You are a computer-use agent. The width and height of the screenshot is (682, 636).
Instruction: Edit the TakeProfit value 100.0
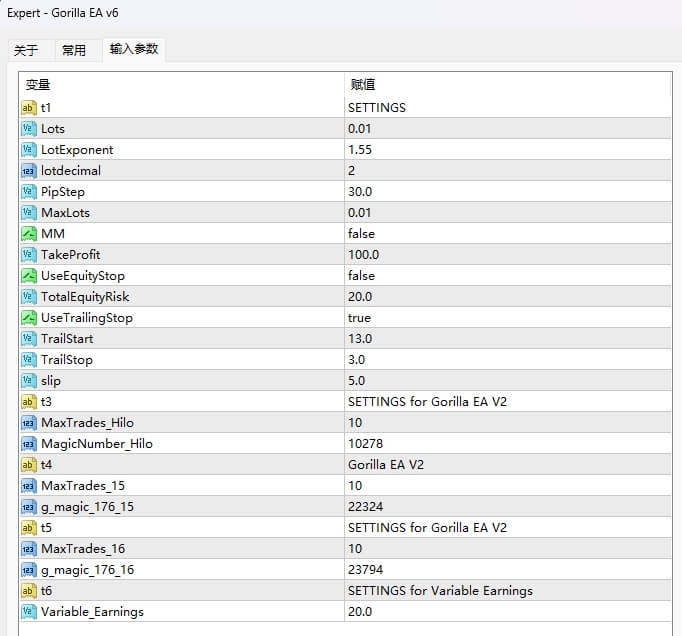[x=506, y=254]
